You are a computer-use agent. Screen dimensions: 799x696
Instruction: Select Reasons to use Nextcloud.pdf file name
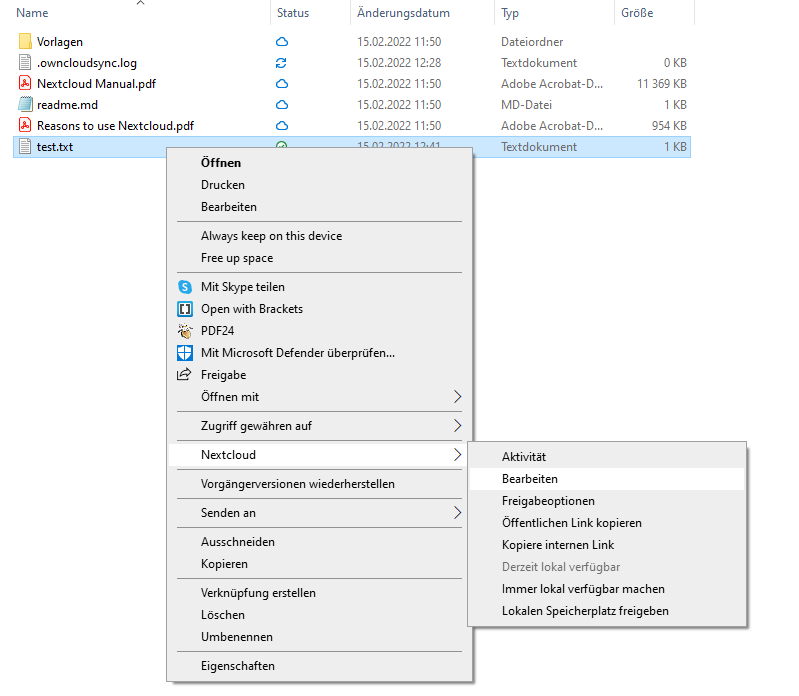[x=115, y=125]
